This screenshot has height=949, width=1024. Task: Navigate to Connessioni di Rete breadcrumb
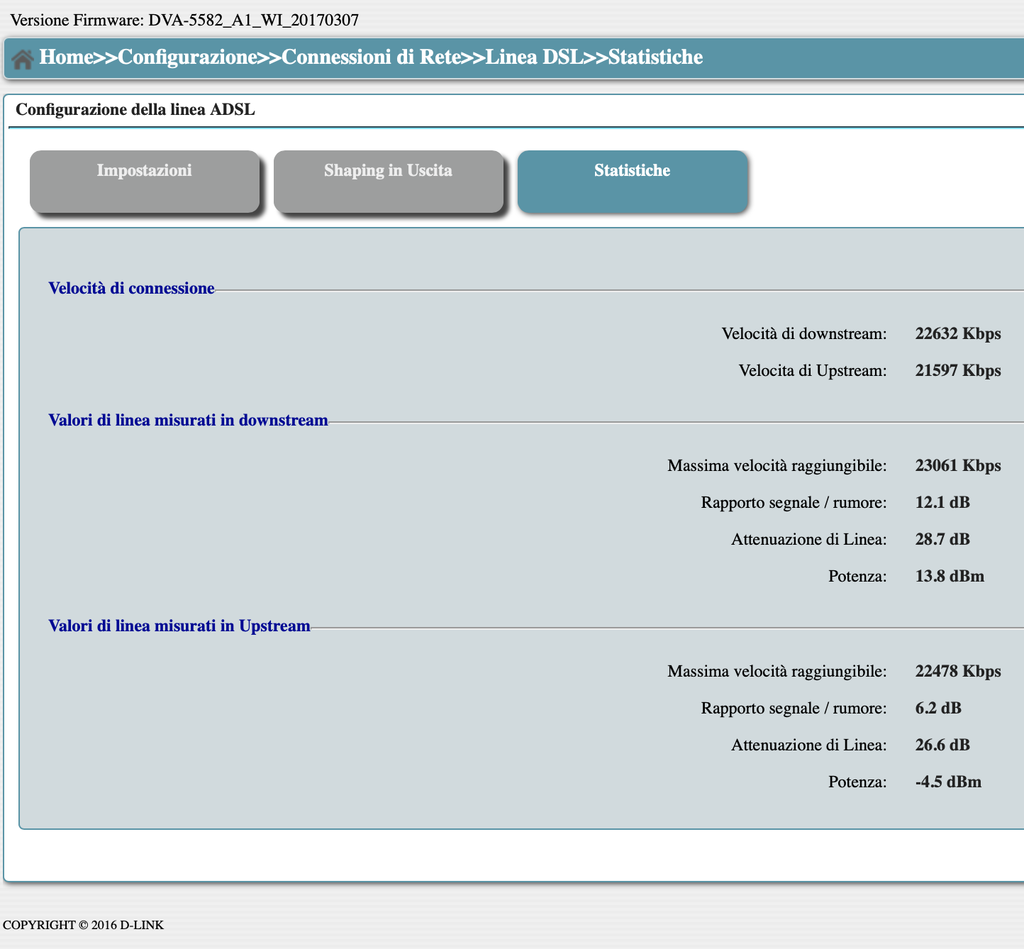371,57
